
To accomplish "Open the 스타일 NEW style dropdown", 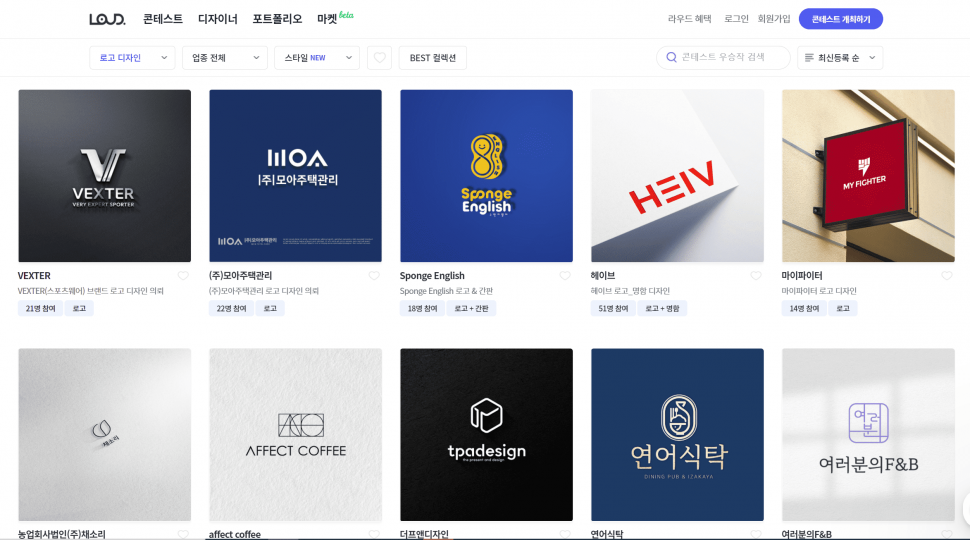I will (x=317, y=58).
